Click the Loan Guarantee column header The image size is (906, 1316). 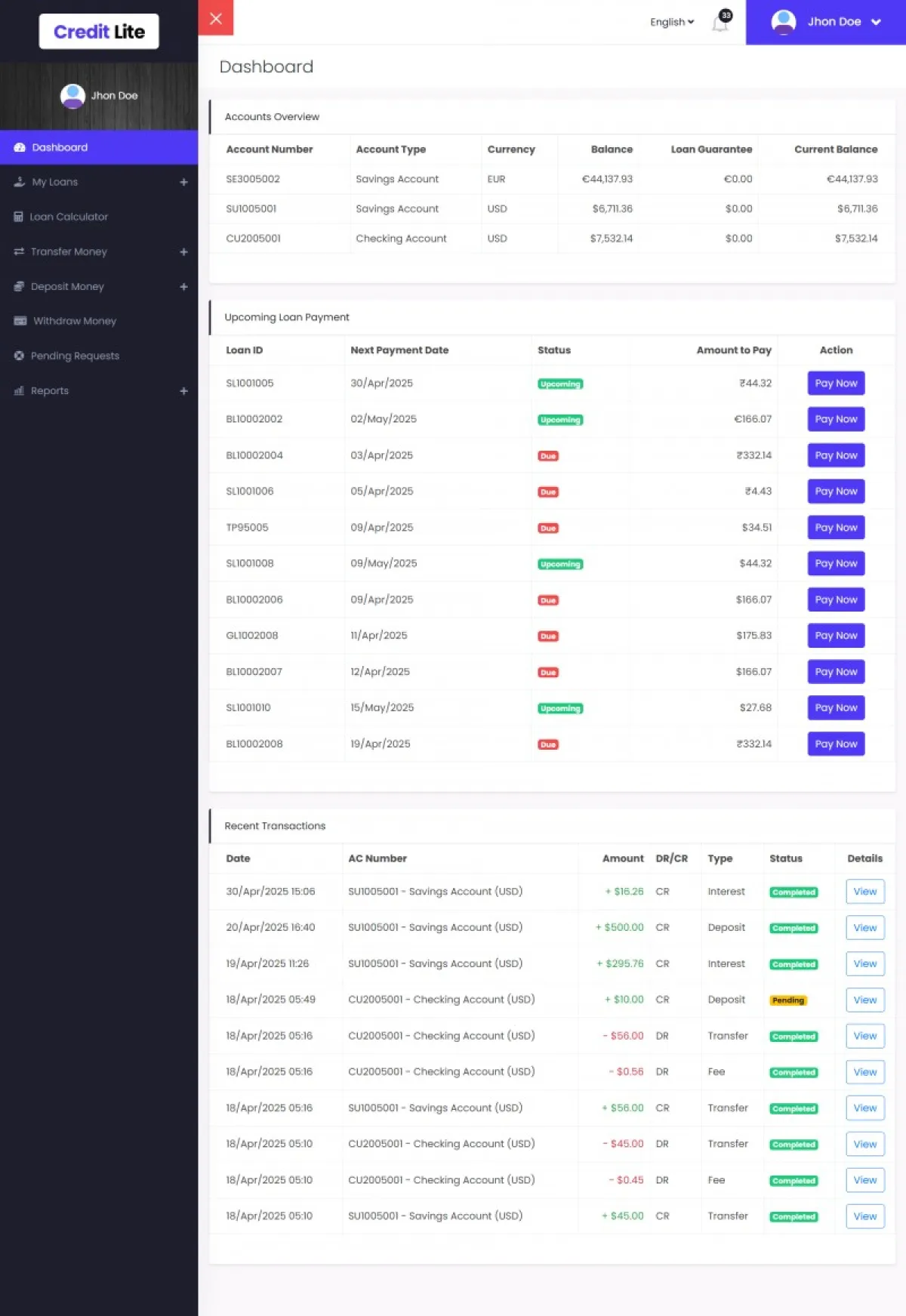pos(711,149)
